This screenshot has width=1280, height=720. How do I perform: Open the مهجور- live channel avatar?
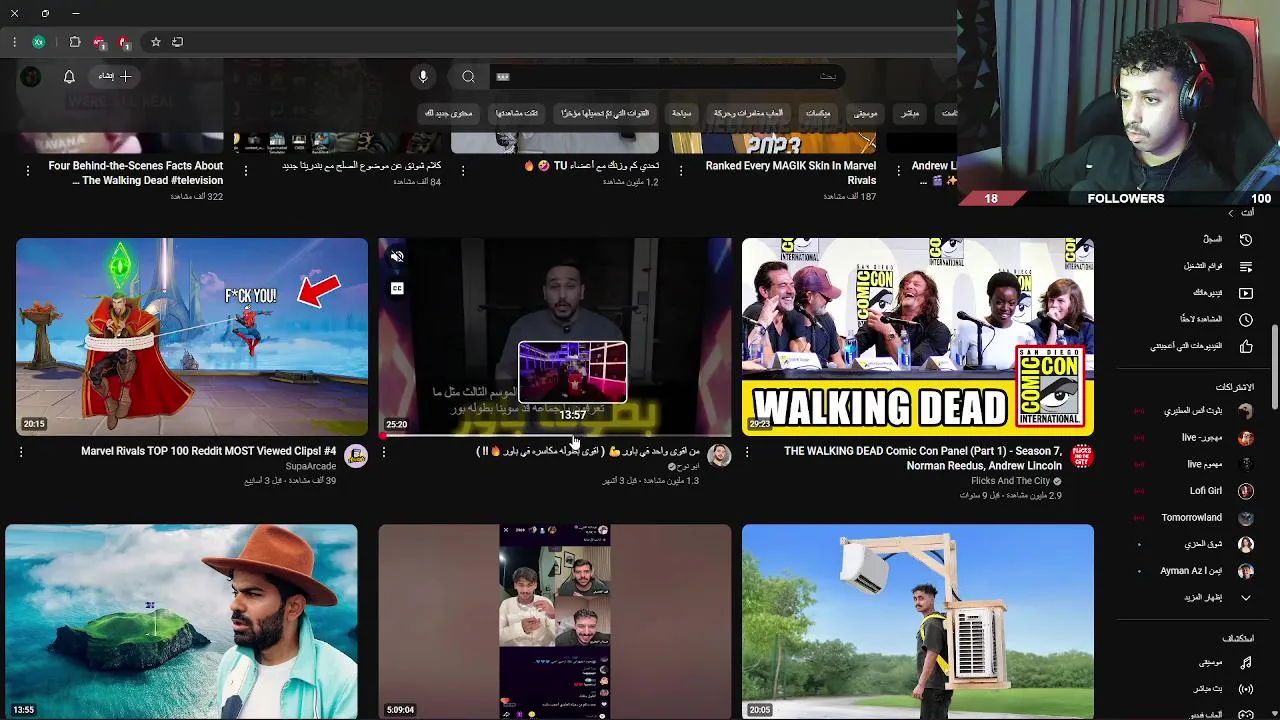coord(1245,438)
